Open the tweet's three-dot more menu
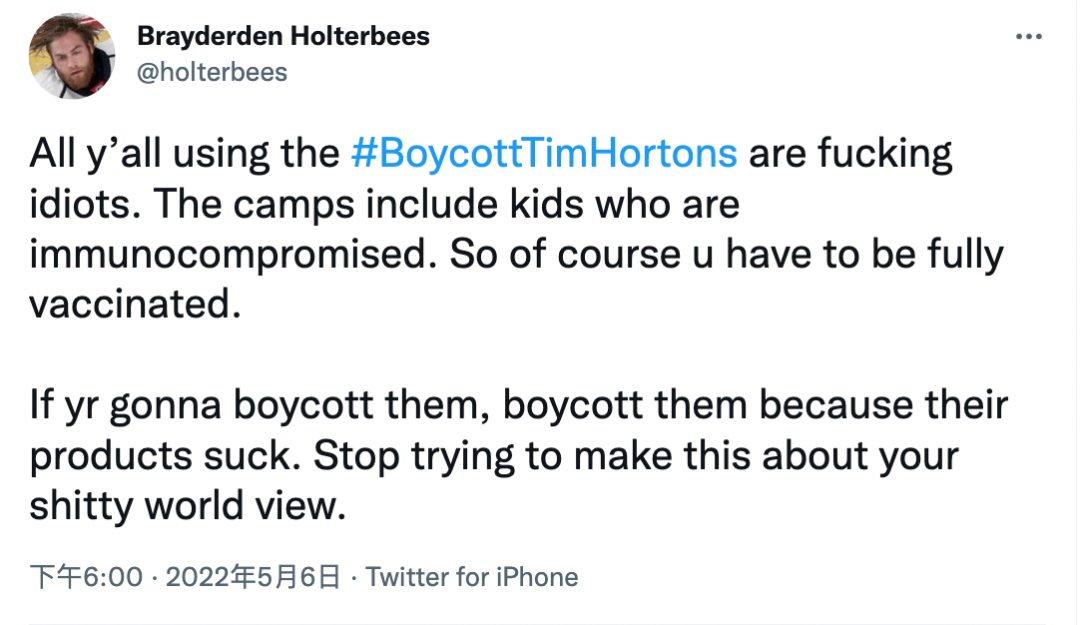1080x625 pixels. pos(1028,37)
